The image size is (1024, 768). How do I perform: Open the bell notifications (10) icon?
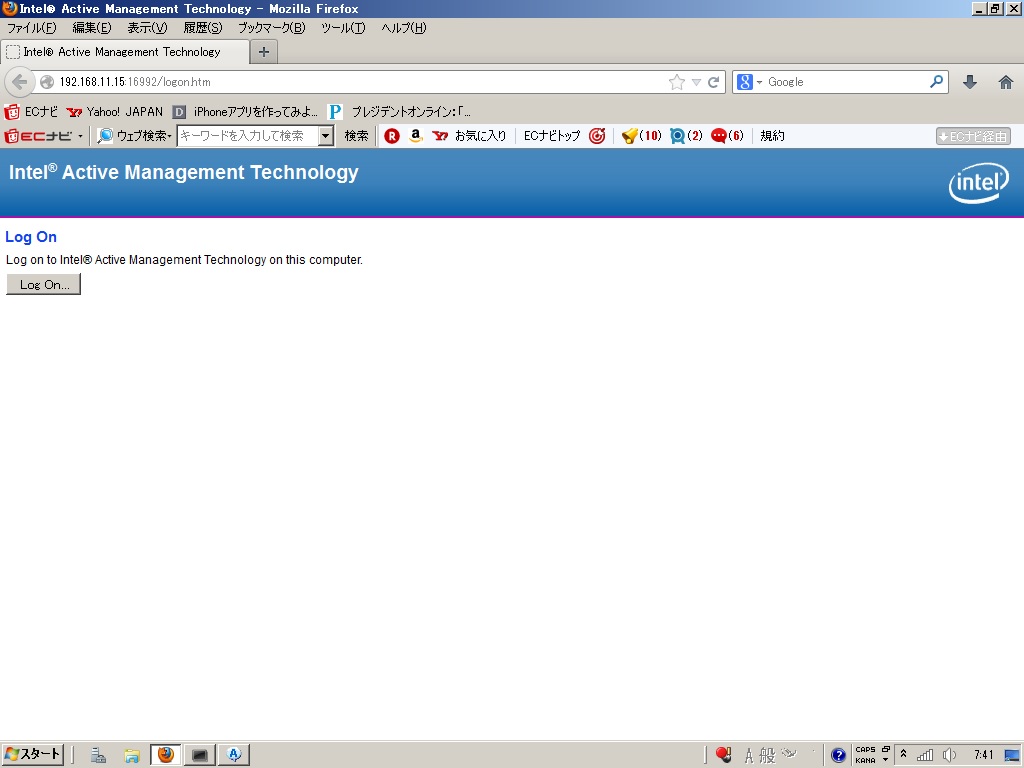point(641,136)
